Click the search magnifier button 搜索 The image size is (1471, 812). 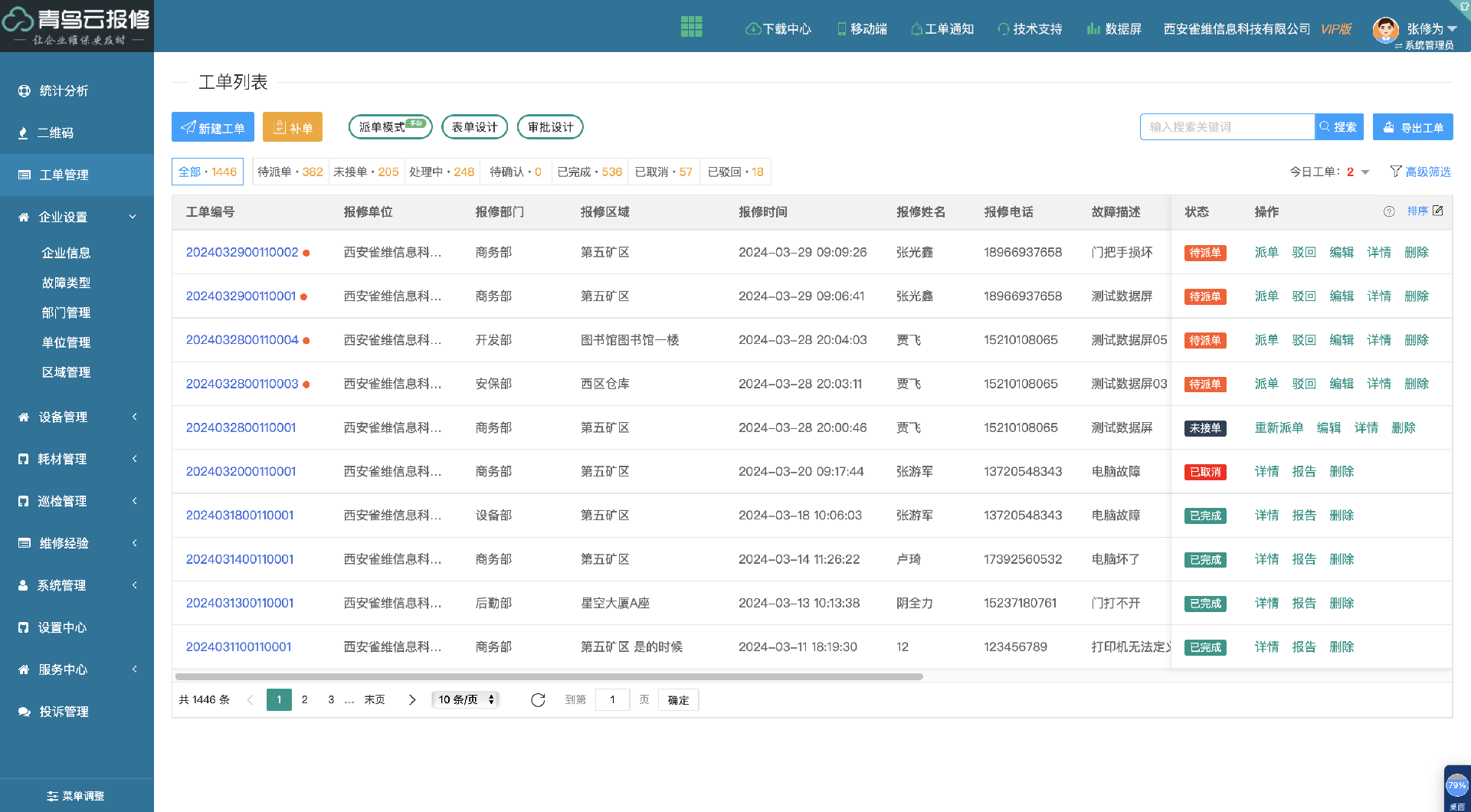click(1338, 127)
